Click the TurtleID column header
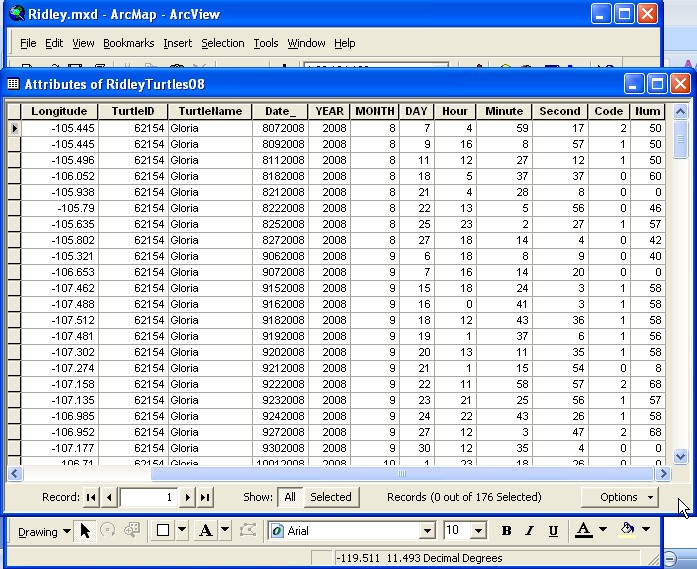 click(x=132, y=111)
